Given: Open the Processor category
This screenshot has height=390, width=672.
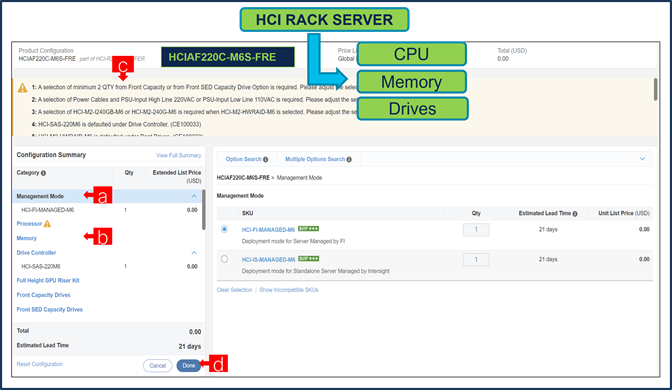Looking at the screenshot, I should point(29,224).
